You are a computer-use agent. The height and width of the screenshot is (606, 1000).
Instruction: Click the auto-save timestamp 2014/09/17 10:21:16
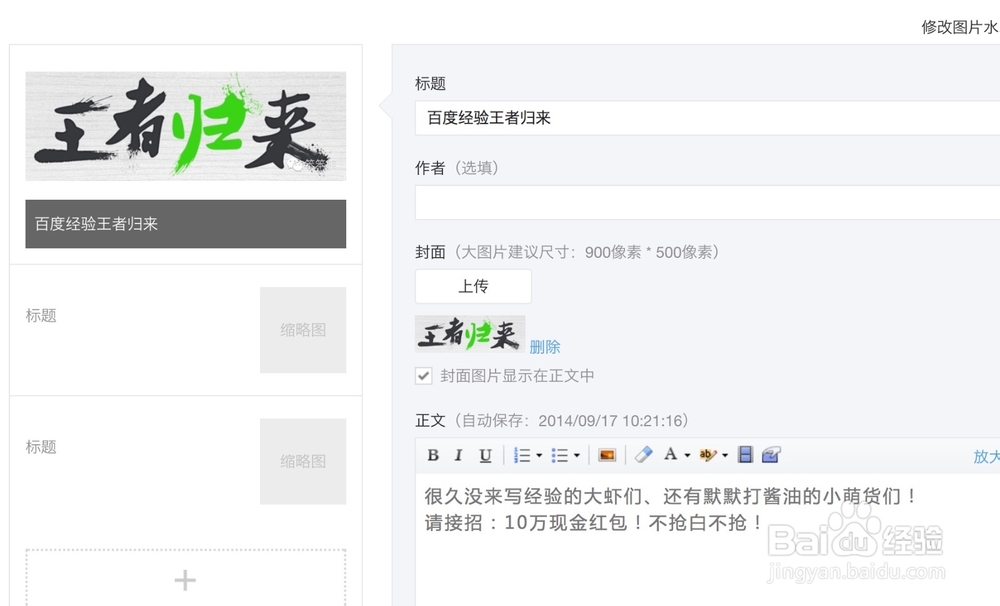610,421
